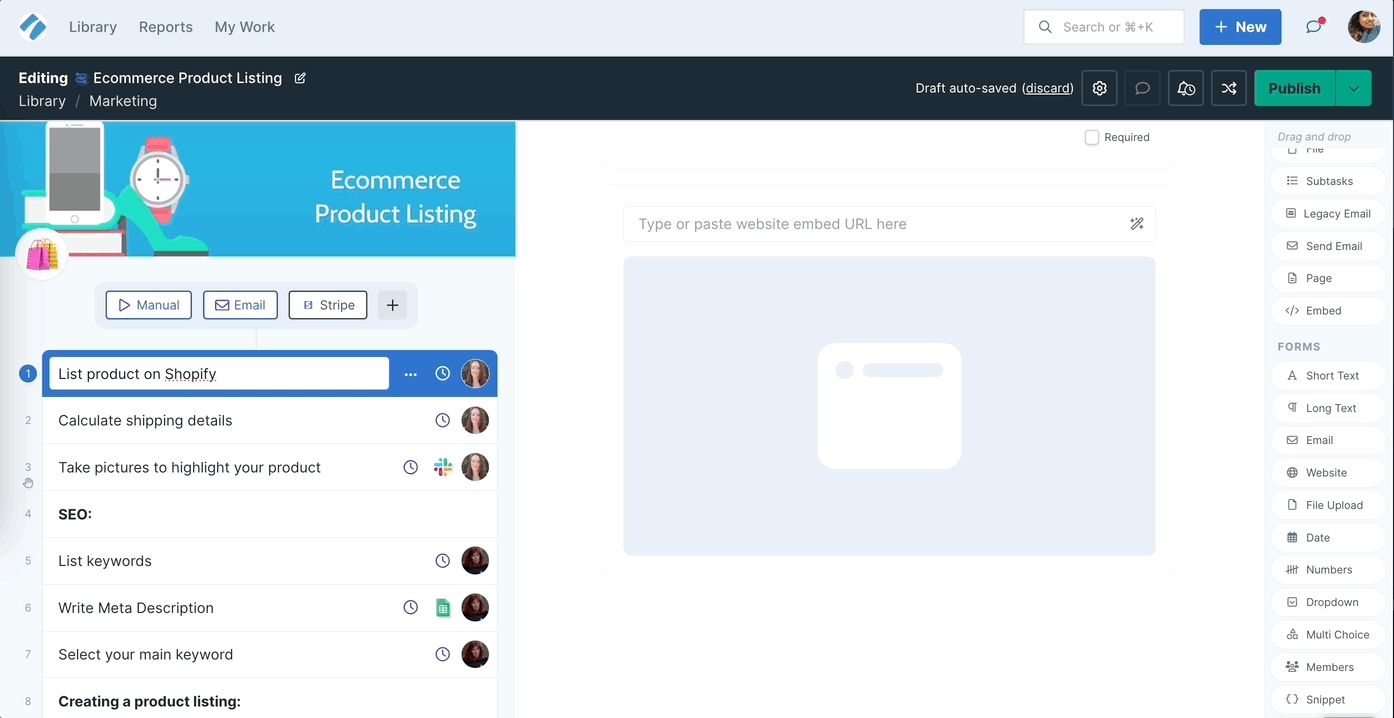
Task: Open the user profile avatar menu
Action: point(1364,27)
